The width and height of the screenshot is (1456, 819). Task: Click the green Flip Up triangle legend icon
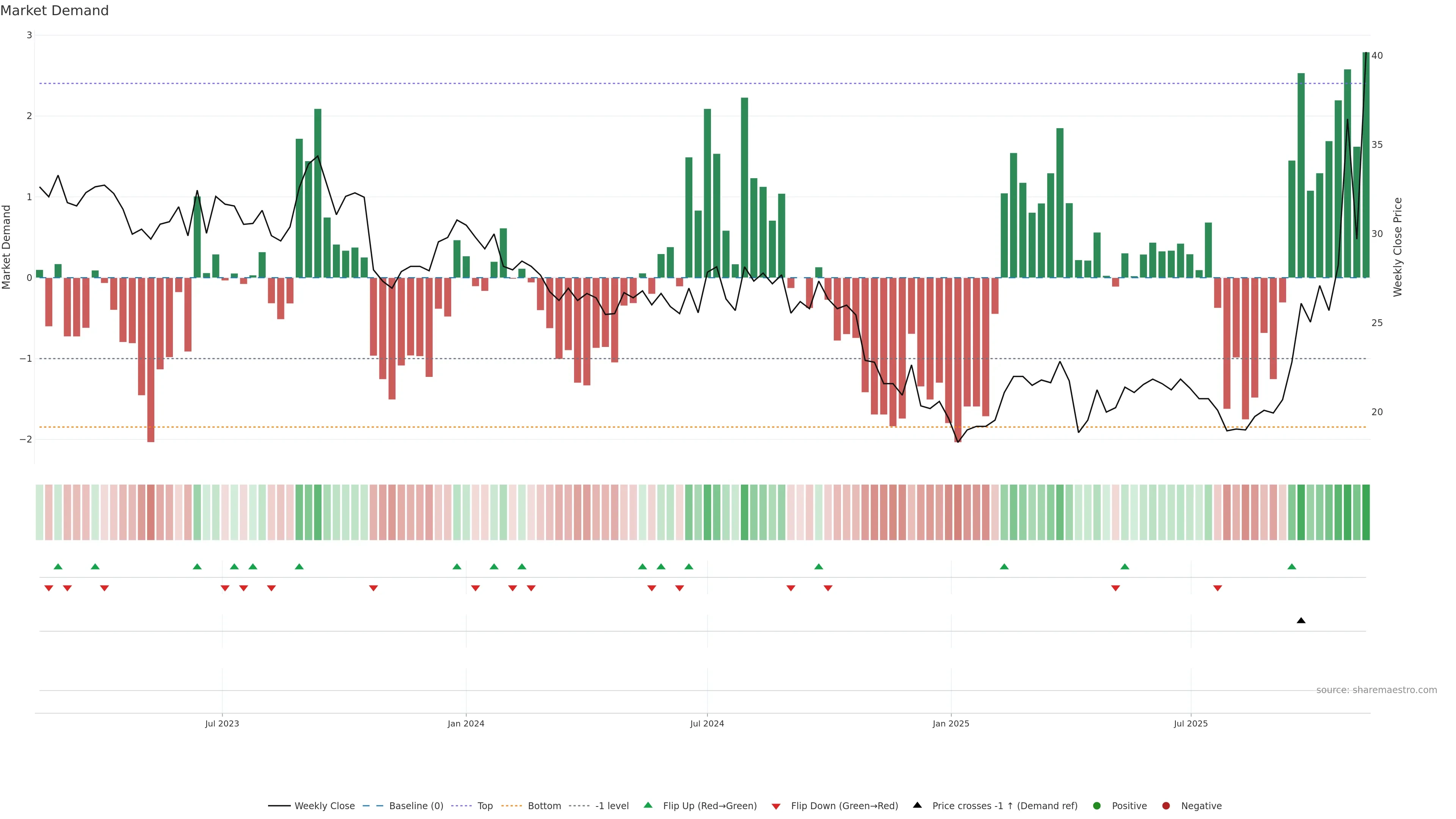[x=648, y=805]
